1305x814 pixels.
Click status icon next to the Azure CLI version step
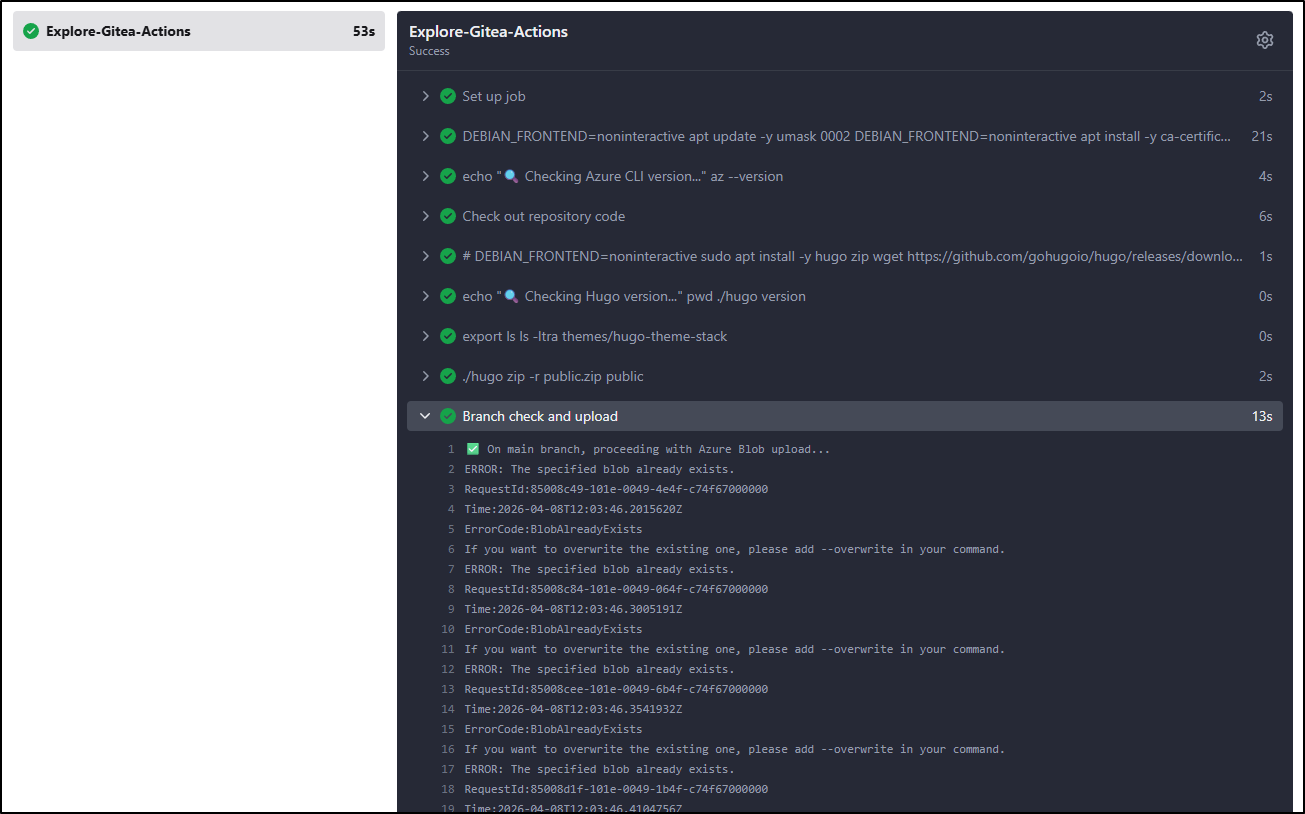448,176
